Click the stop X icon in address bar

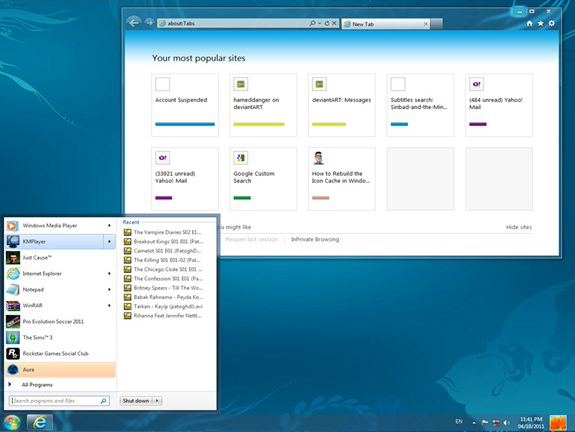pyautogui.click(x=334, y=23)
